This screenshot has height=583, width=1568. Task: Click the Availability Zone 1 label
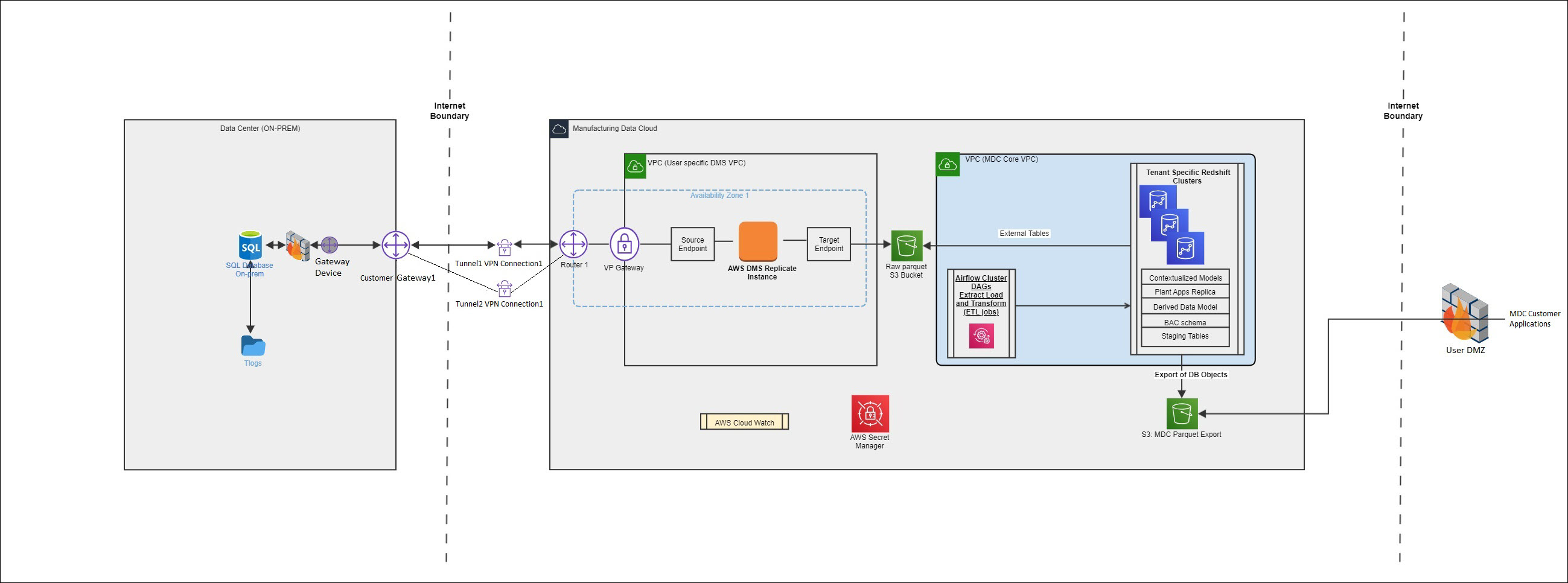(x=719, y=196)
